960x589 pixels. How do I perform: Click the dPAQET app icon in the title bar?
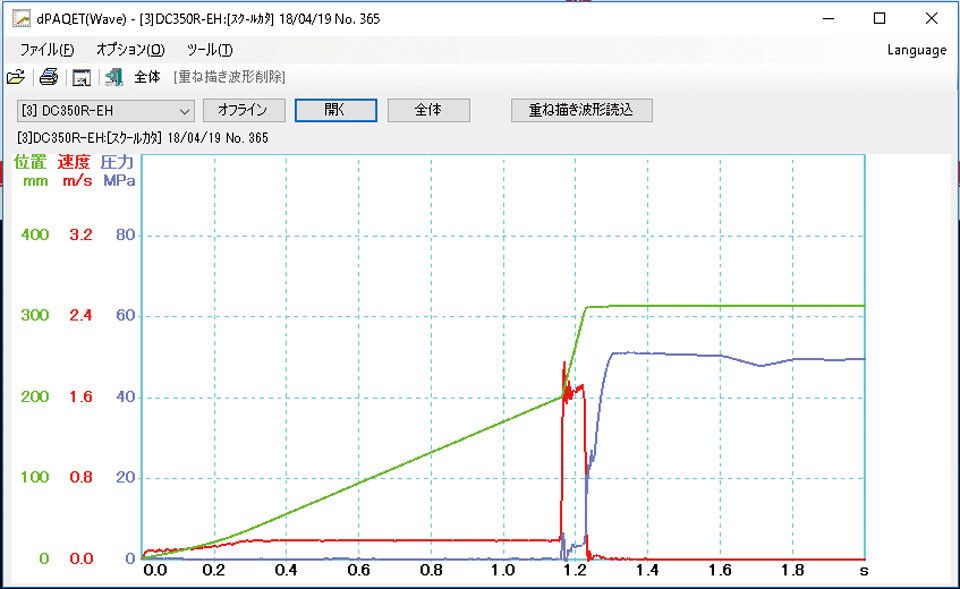[x=22, y=19]
